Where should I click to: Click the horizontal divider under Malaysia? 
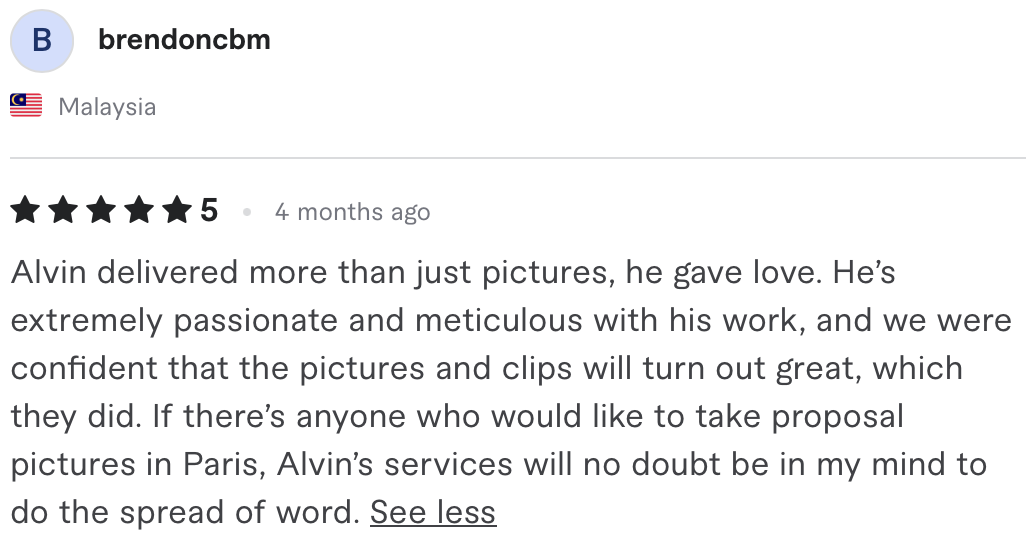(x=517, y=158)
